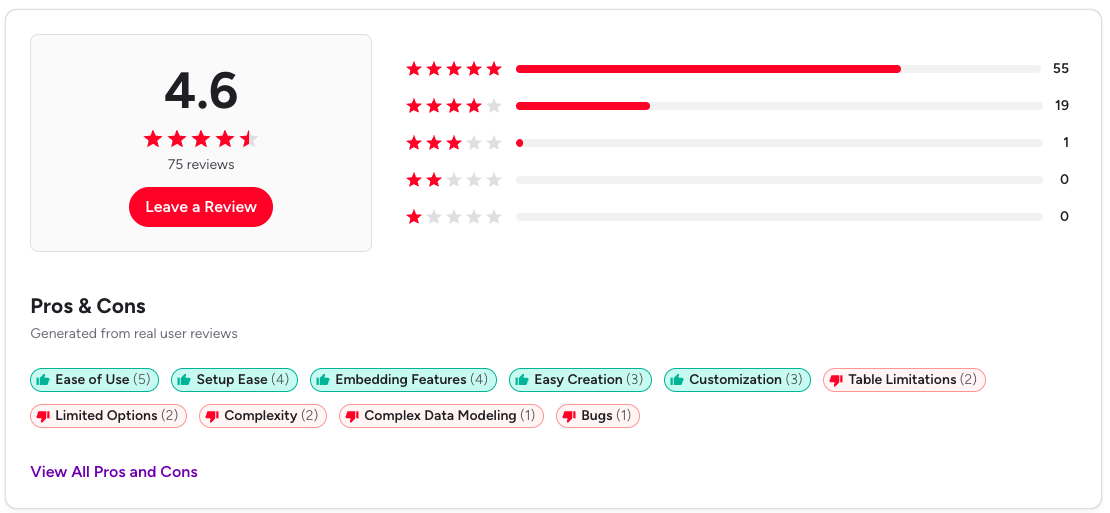Screen dimensions: 1110x513
Task: Select the three-star rating row
Action: [x=454, y=143]
